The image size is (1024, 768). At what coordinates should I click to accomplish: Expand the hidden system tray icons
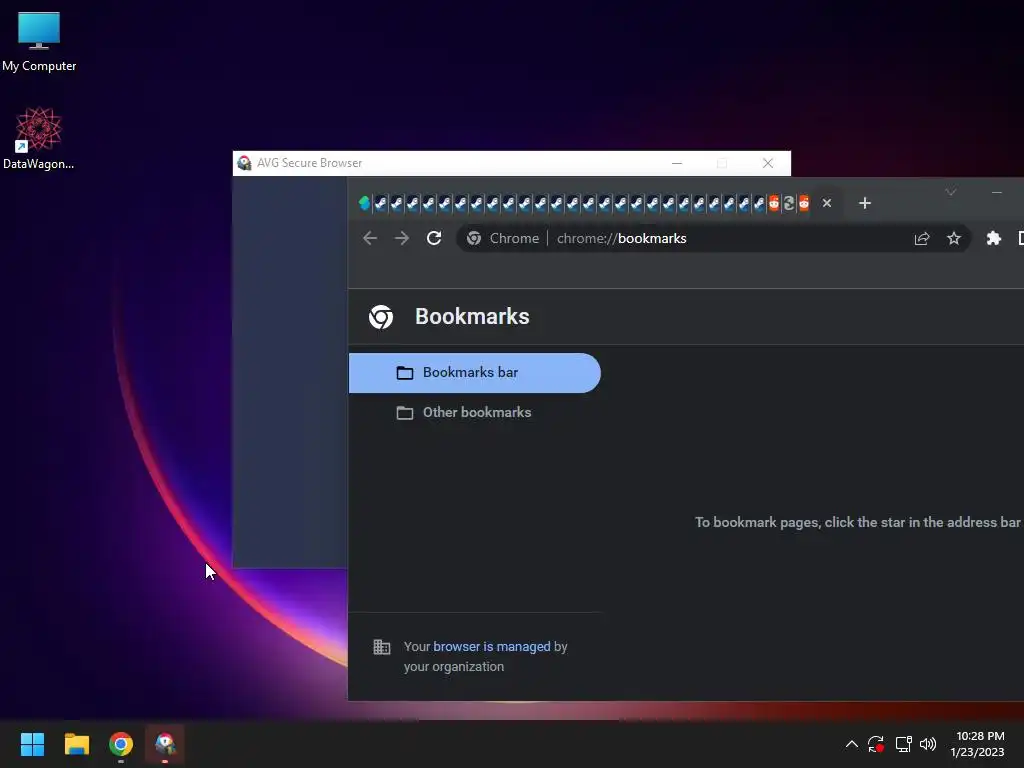(x=852, y=744)
